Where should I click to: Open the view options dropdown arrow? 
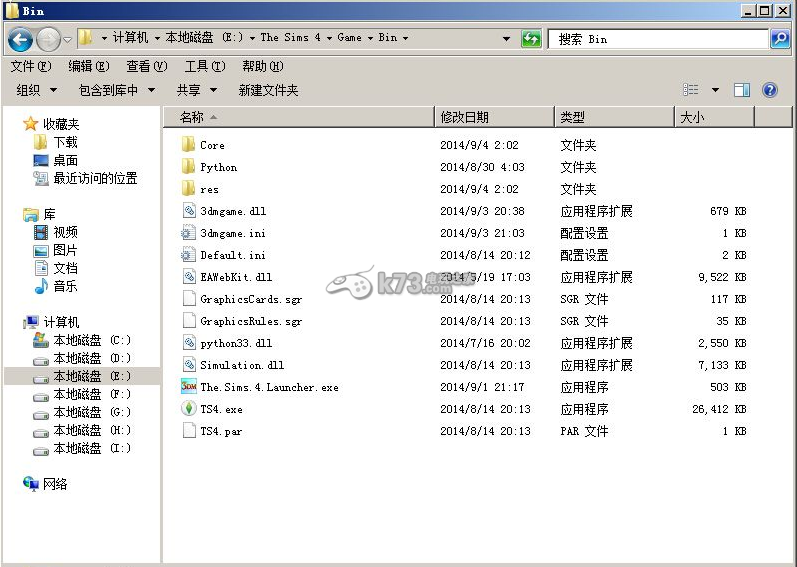tap(715, 90)
